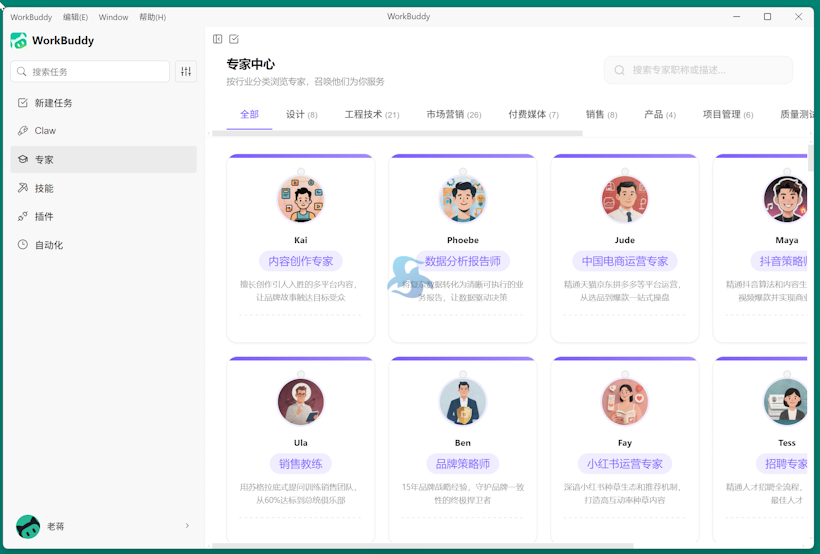Open the Window menu
This screenshot has width=820, height=554.
coord(113,17)
